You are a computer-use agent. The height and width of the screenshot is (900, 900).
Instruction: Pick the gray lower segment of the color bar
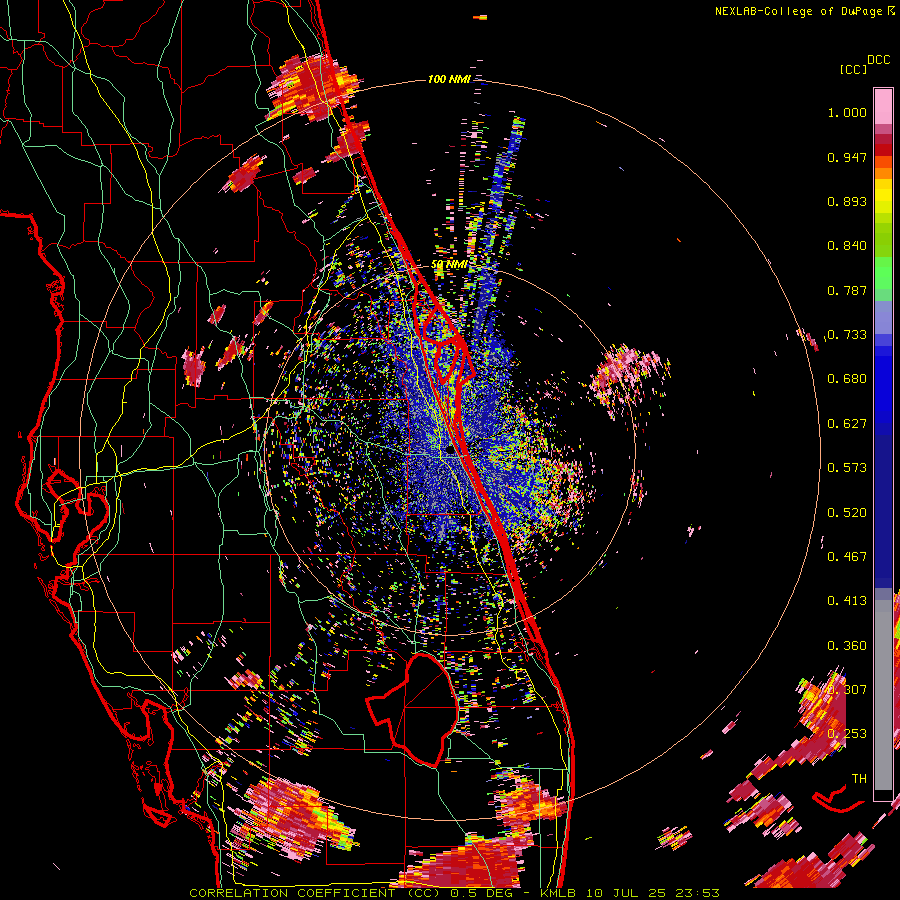click(883, 695)
